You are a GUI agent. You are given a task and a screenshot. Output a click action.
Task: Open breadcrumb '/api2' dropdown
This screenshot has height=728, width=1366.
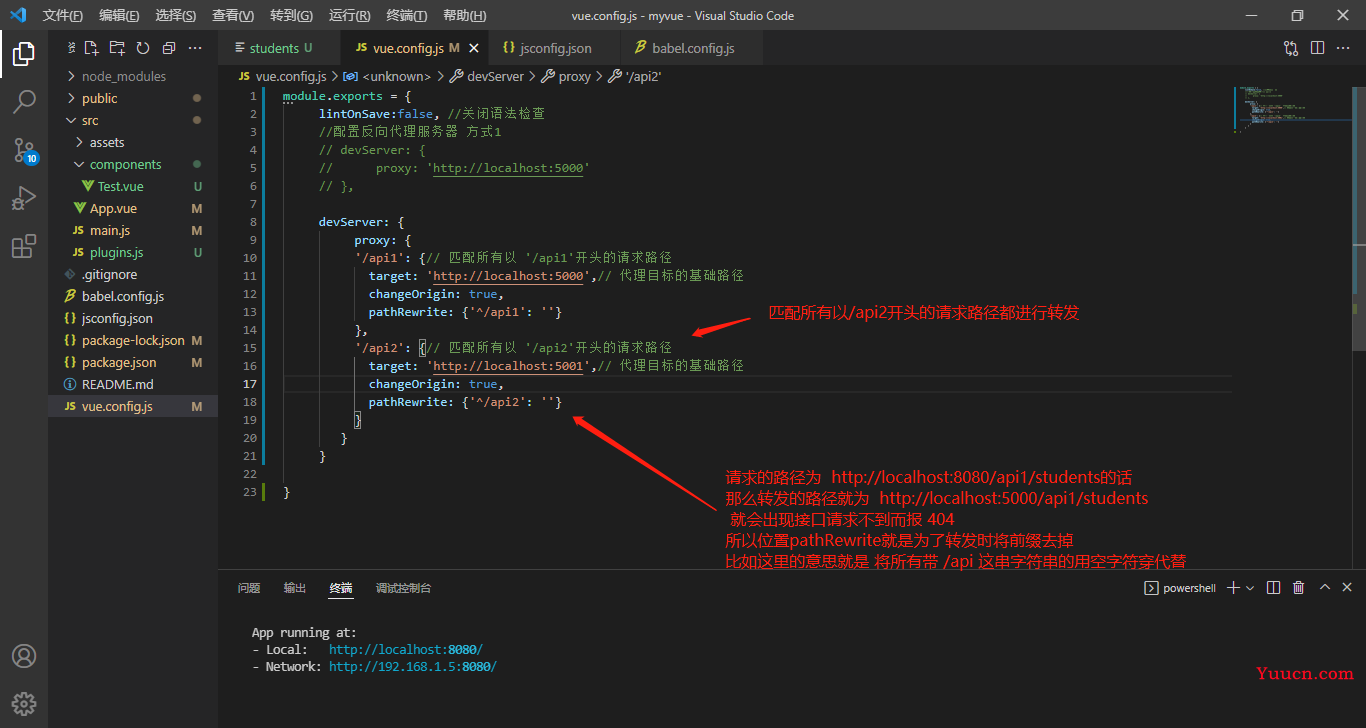click(636, 76)
